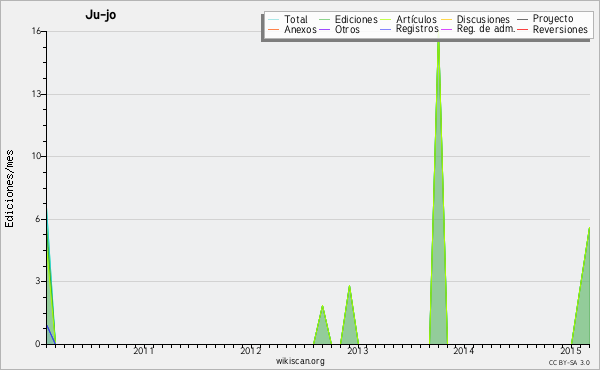Click the wikiscan.org source text
This screenshot has width=600, height=370.
[x=300, y=361]
